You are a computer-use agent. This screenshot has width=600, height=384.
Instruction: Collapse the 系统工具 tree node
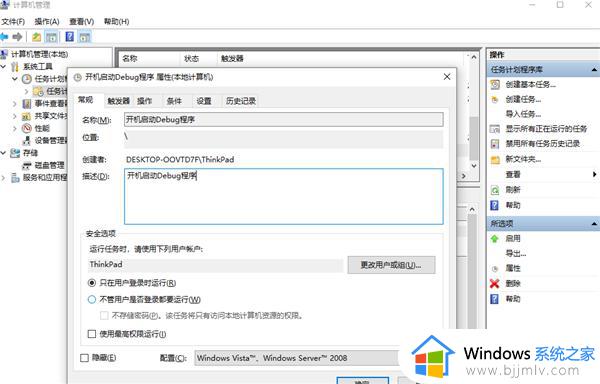click(3, 67)
